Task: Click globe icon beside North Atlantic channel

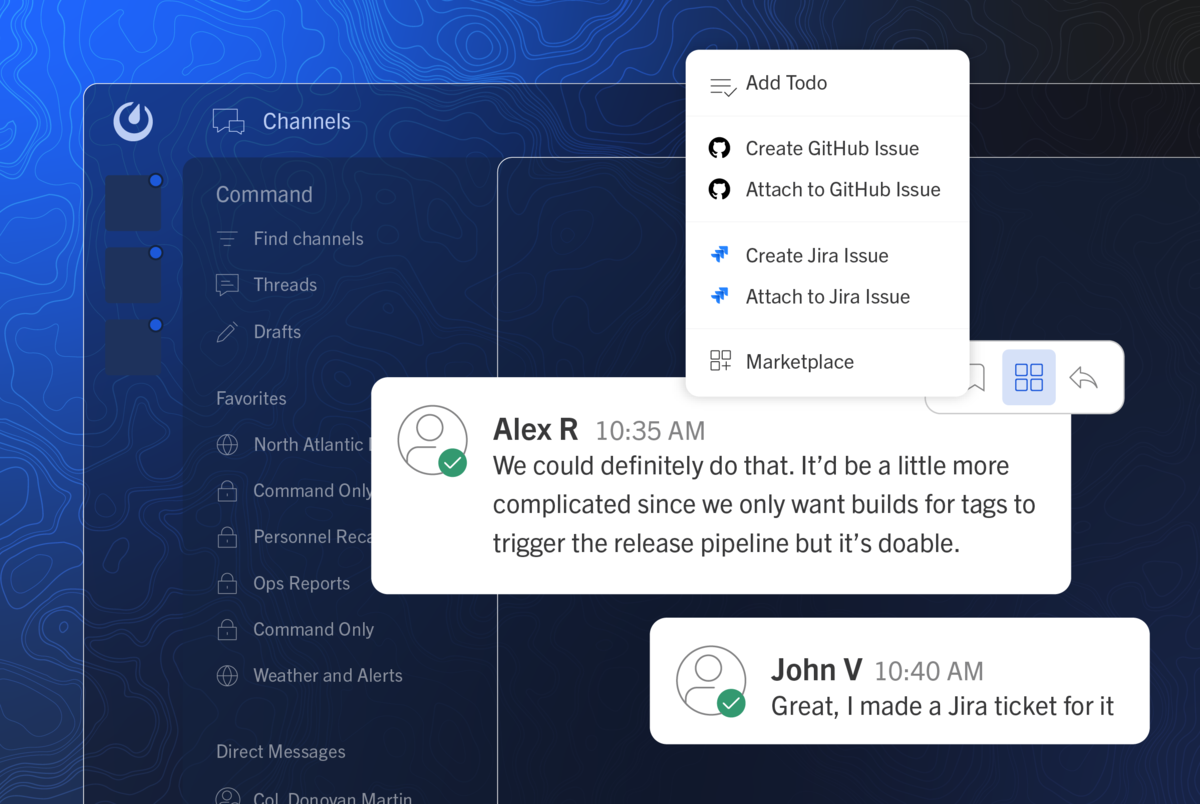Action: (x=227, y=445)
